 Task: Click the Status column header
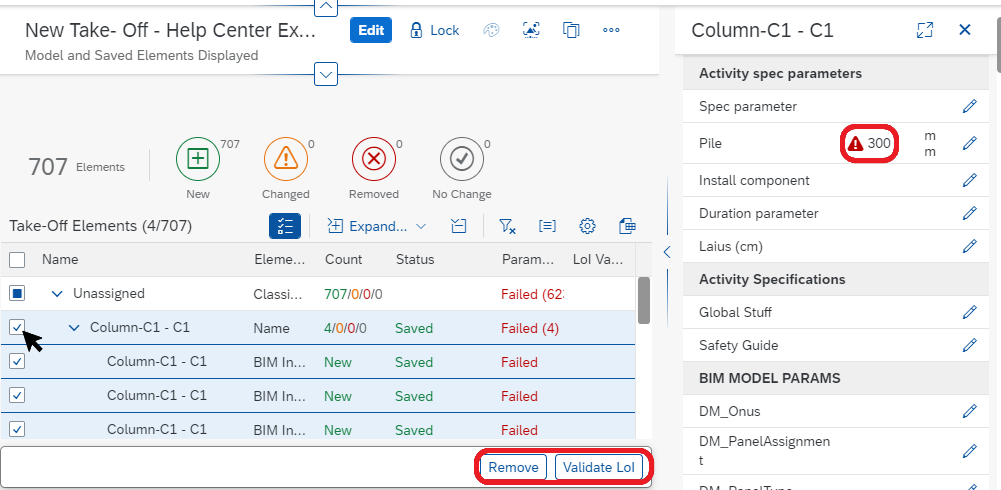coord(415,260)
